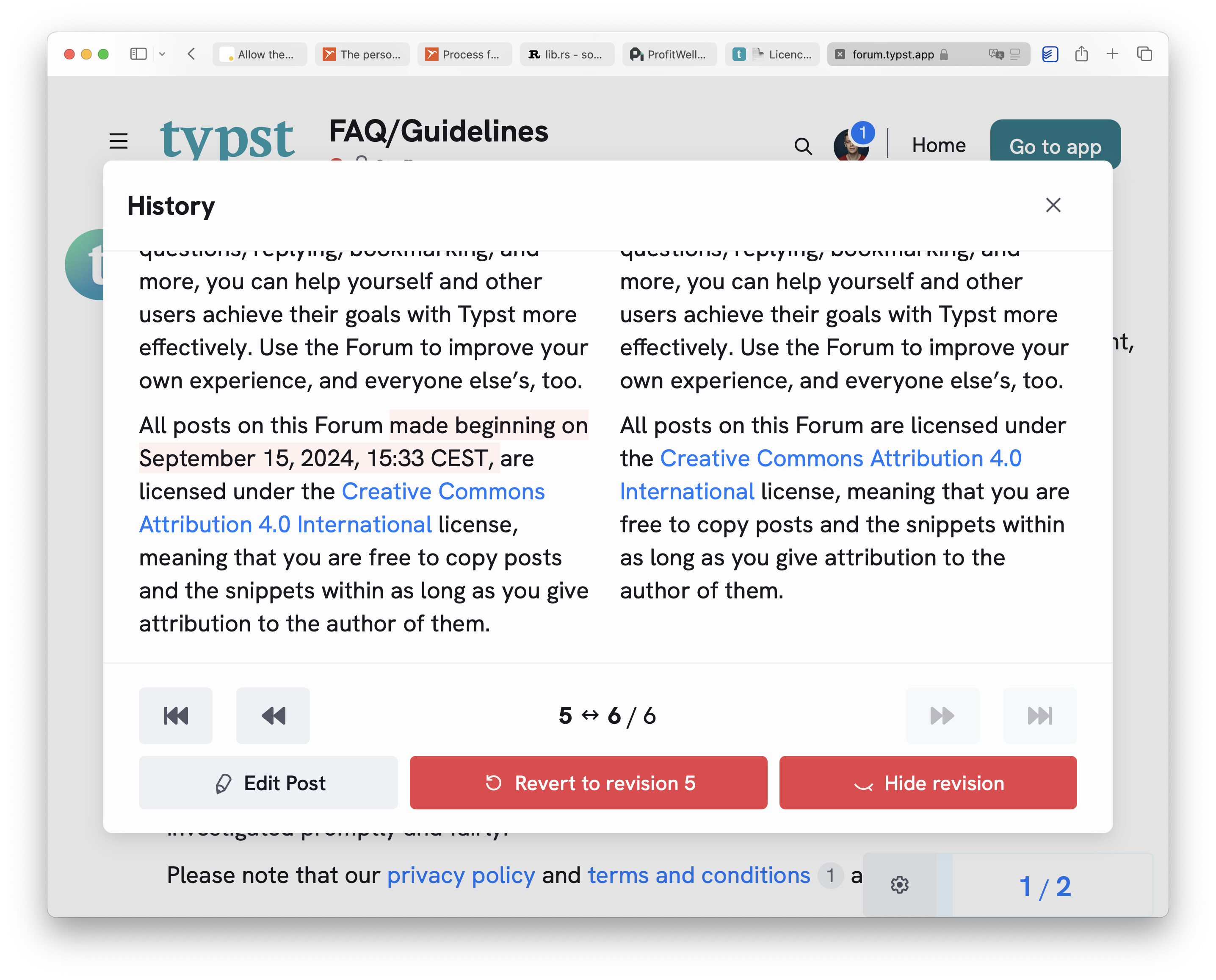Viewport: 1216px width, 980px height.
Task: Toggle sidebar menu hamburger button
Action: point(118,140)
